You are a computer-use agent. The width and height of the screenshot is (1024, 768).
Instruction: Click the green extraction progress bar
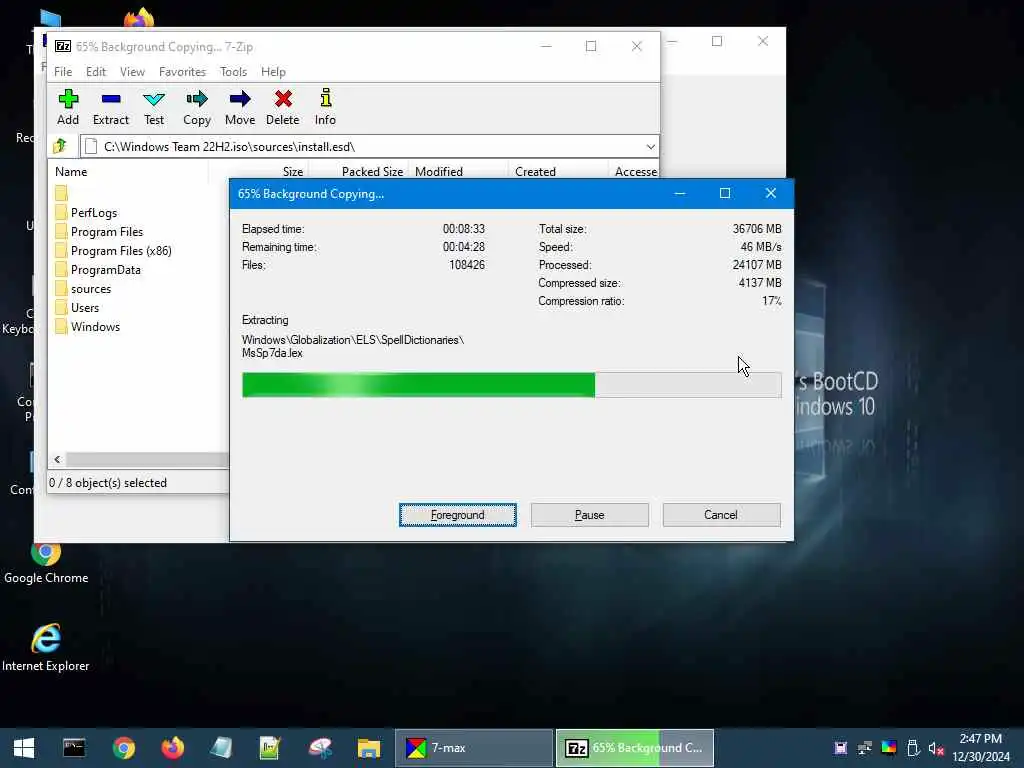tap(511, 385)
